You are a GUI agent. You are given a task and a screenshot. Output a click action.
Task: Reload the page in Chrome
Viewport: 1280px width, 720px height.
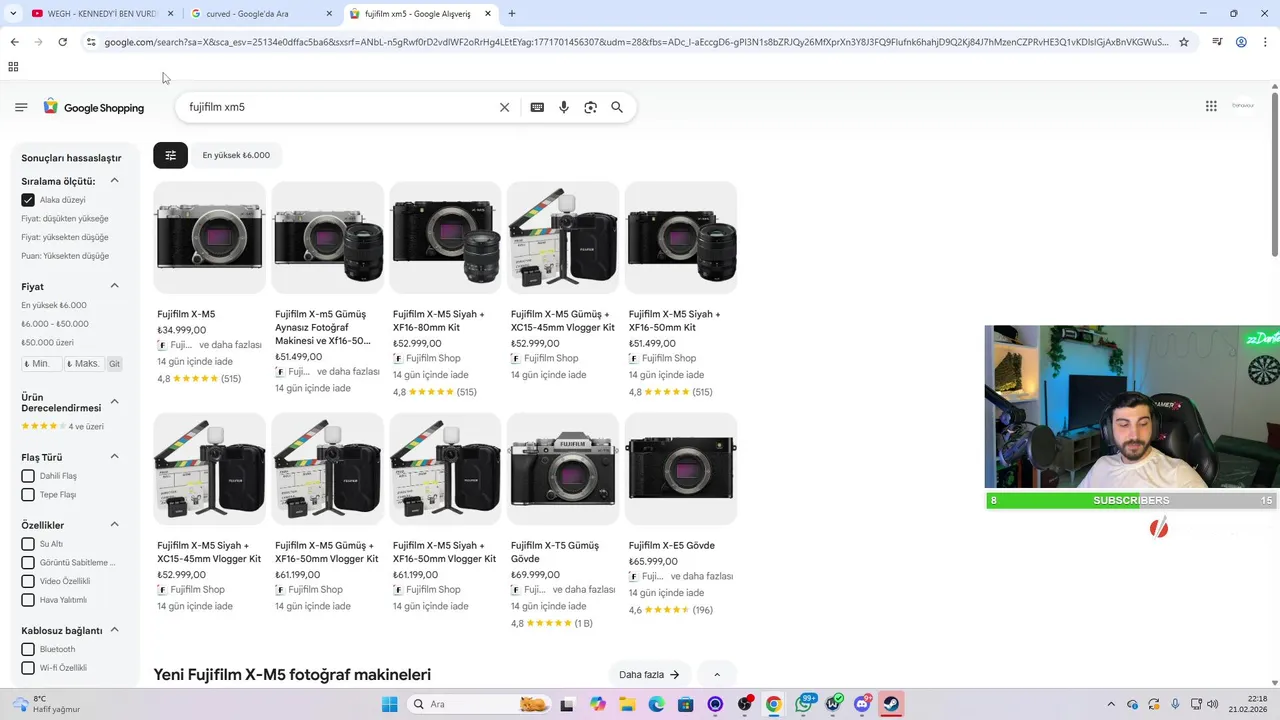pos(62,42)
